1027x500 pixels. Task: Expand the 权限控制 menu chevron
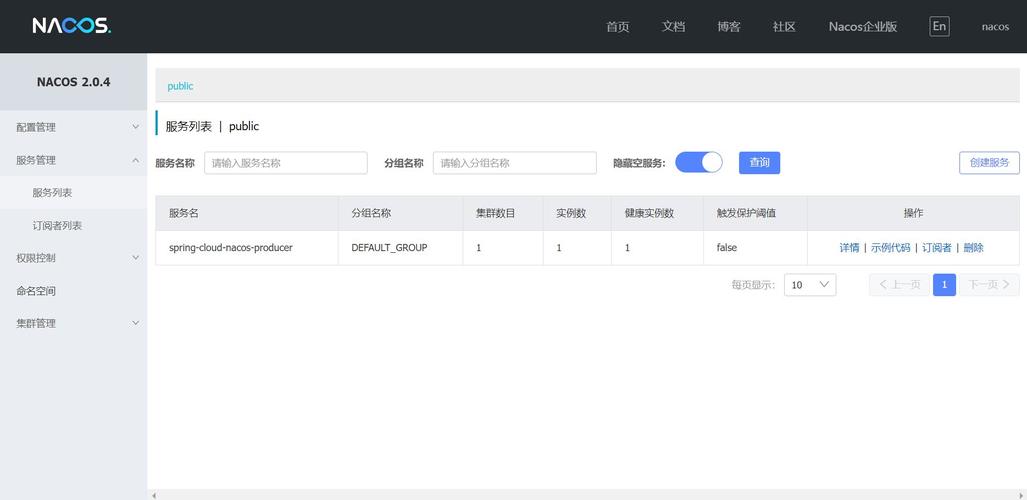tap(136, 258)
